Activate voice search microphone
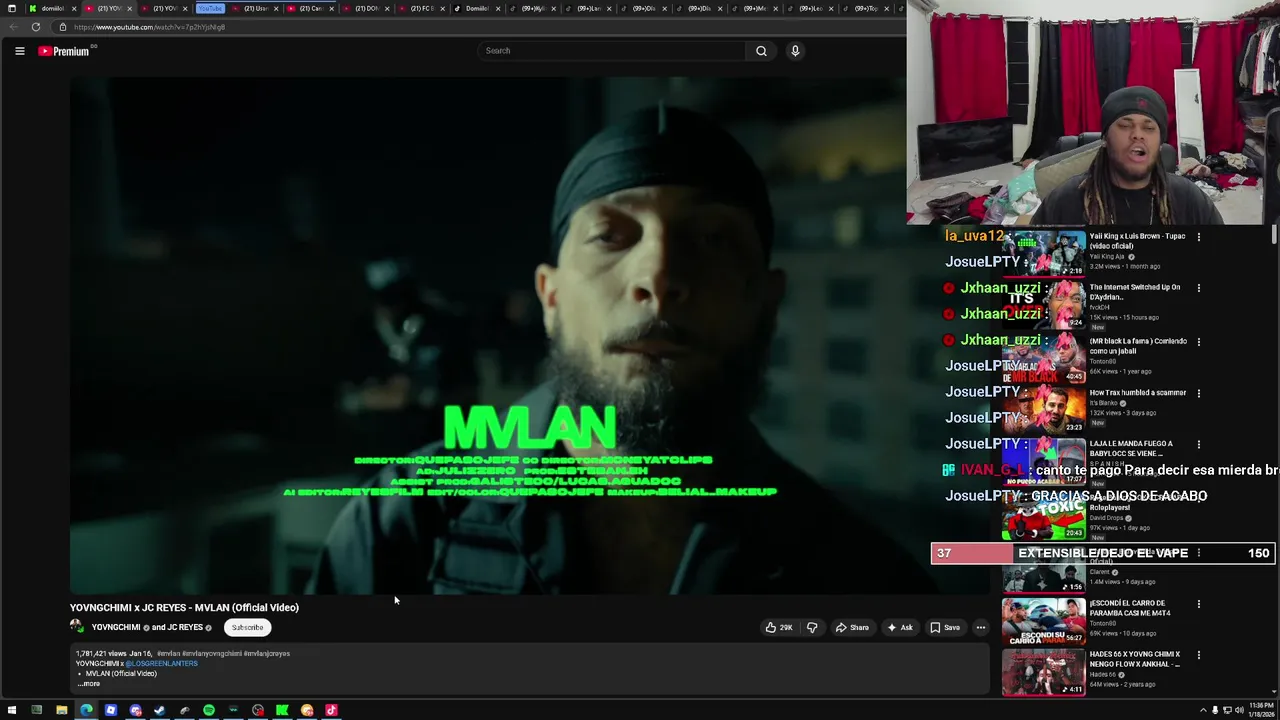This screenshot has width=1280, height=720. [795, 51]
